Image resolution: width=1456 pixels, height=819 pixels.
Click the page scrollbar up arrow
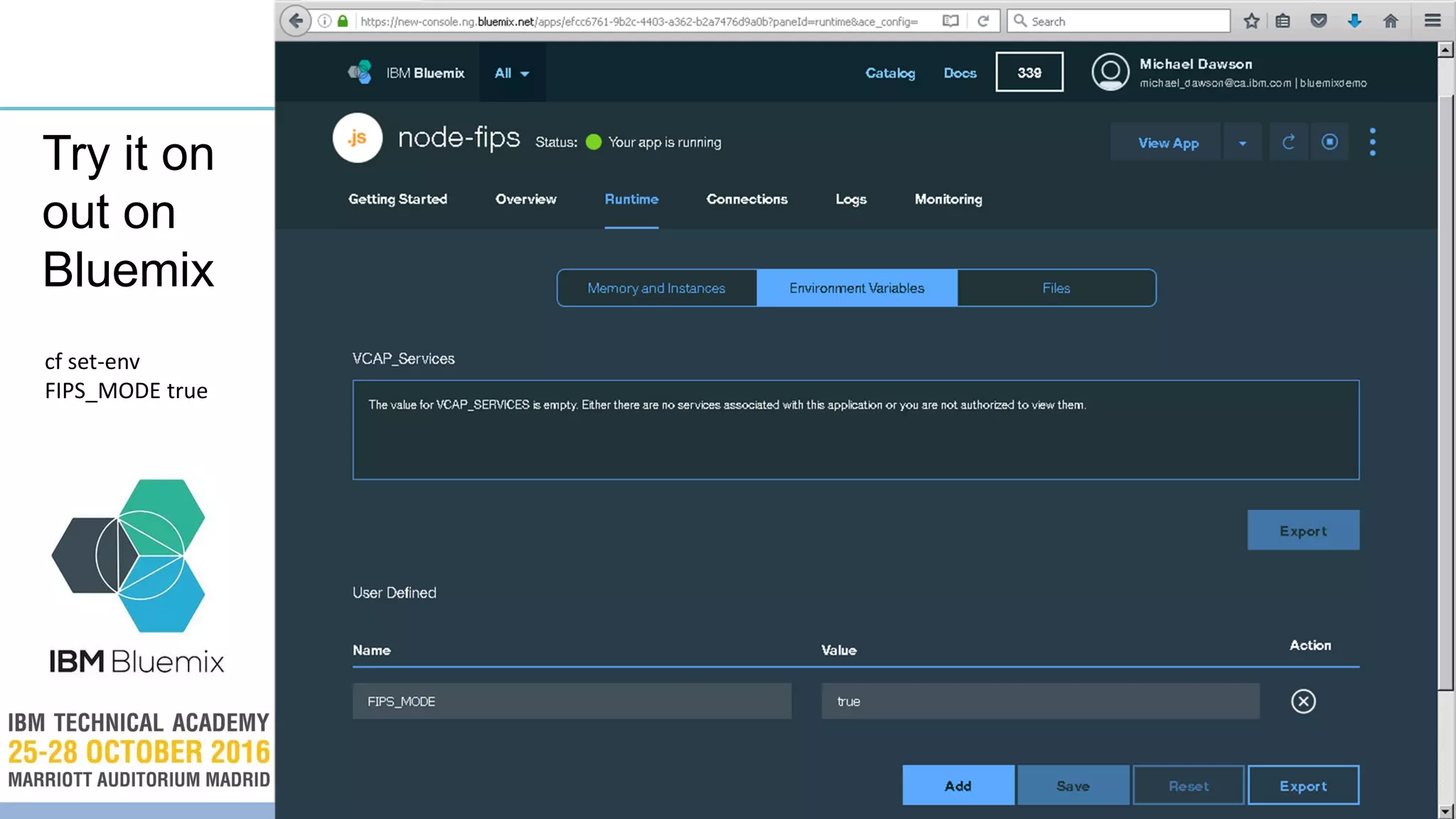click(1445, 50)
